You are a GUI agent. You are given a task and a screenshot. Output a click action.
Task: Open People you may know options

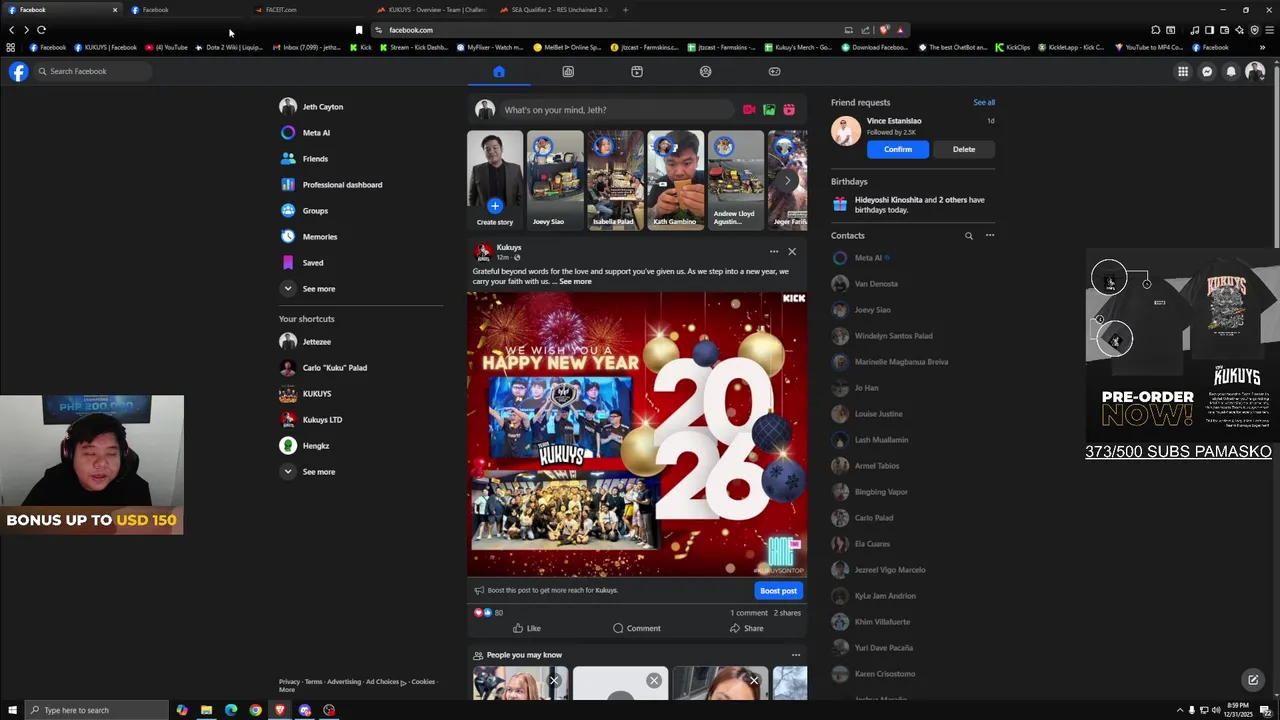click(x=796, y=656)
